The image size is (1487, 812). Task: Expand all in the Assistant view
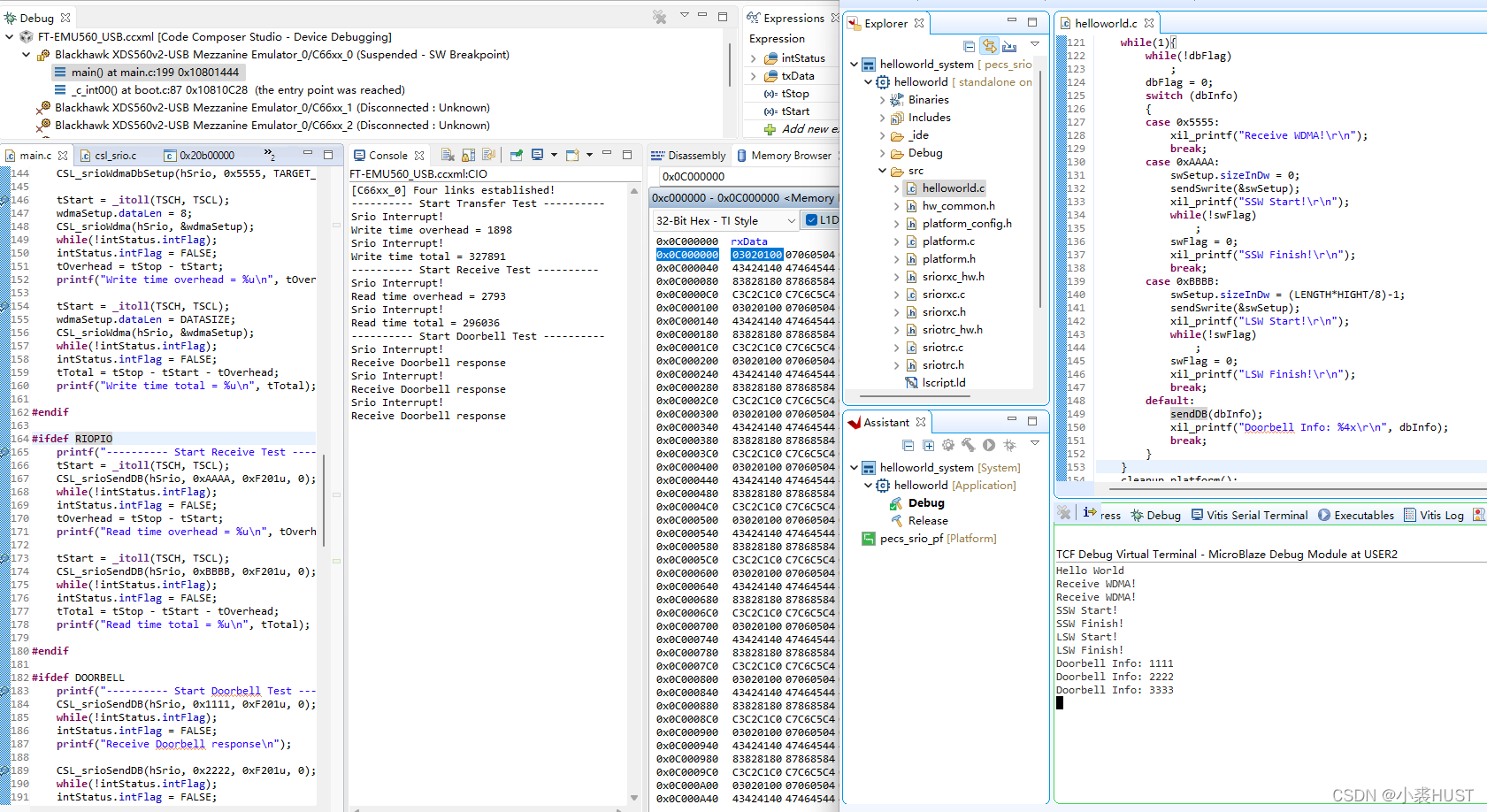click(928, 445)
